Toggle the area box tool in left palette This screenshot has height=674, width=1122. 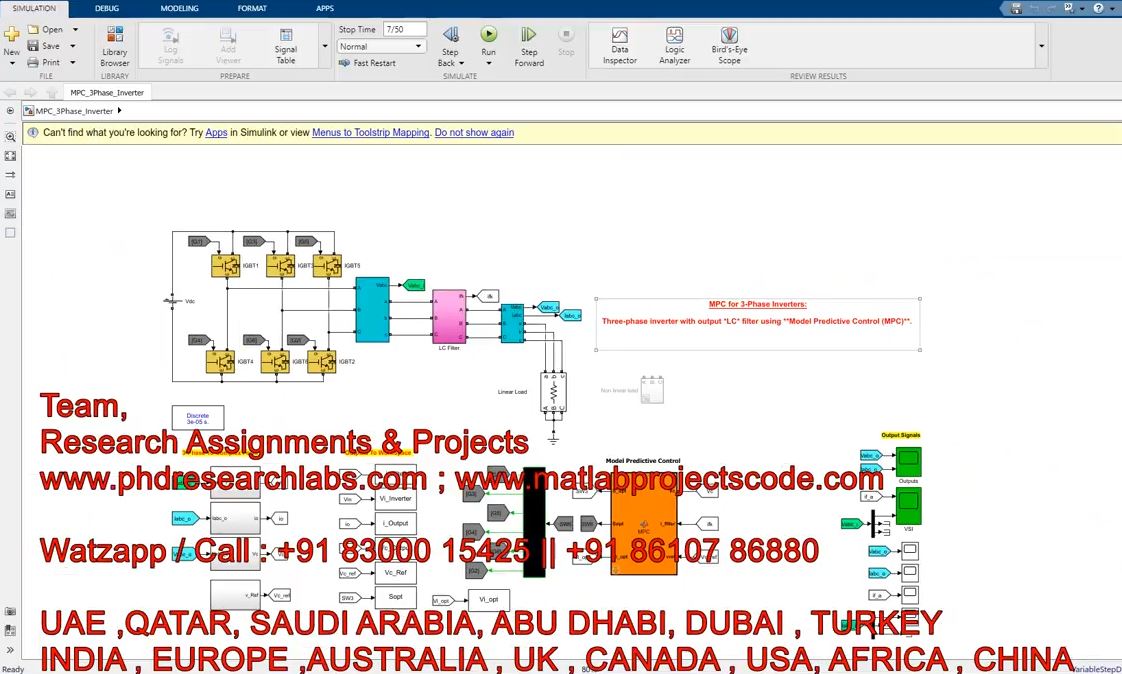click(10, 232)
